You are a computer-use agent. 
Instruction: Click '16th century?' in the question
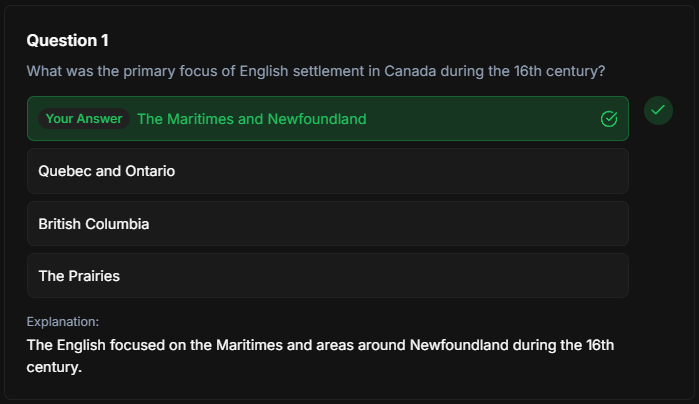(x=559, y=71)
